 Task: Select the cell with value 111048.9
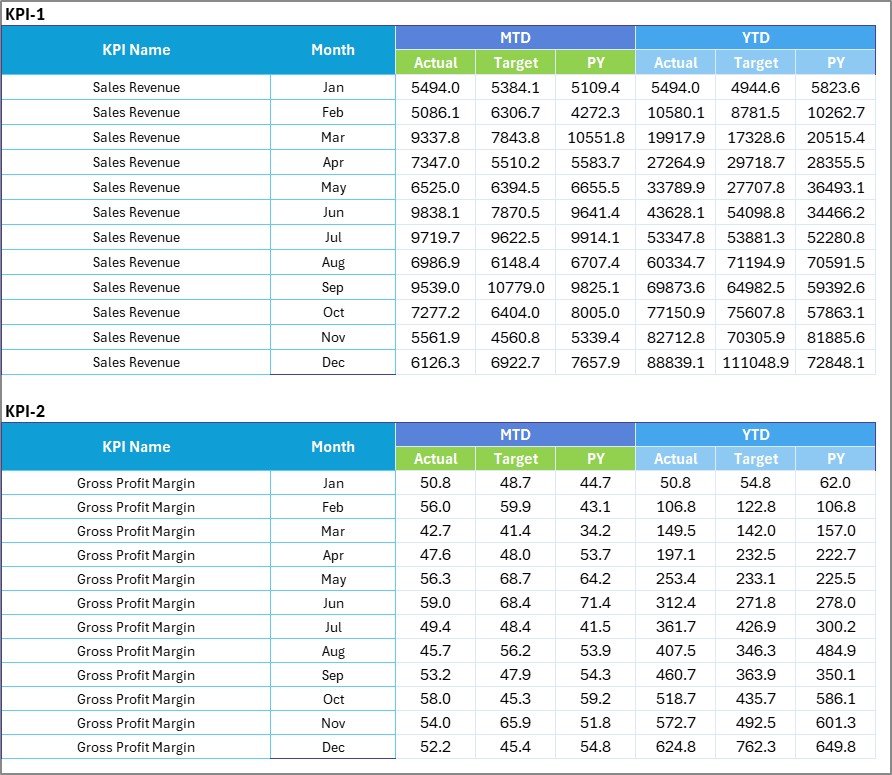[755, 362]
